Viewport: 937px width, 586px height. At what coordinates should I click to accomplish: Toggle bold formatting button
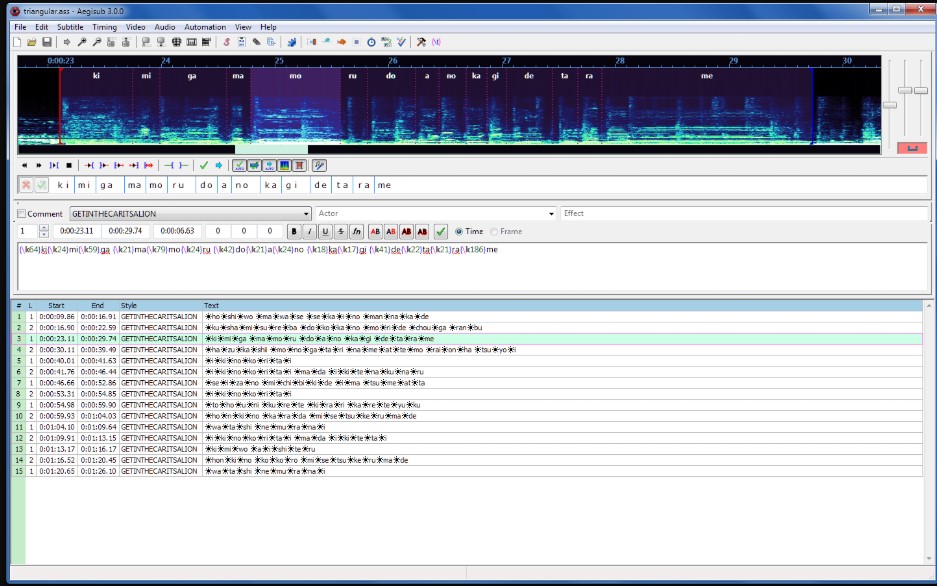[x=294, y=232]
